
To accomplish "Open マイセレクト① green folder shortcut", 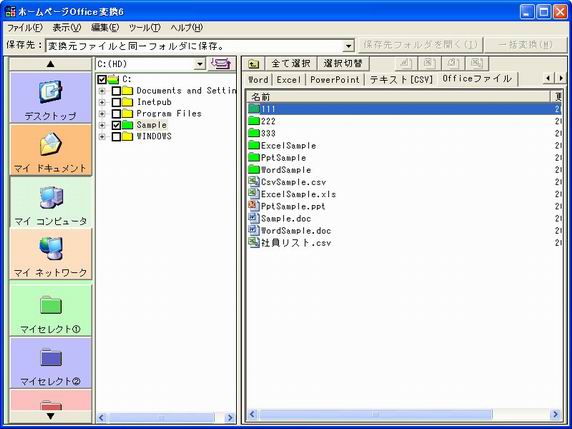I will pos(51,310).
